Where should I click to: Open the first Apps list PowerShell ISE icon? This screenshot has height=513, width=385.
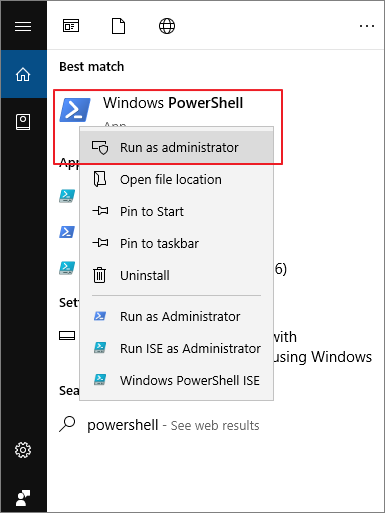pos(67,196)
